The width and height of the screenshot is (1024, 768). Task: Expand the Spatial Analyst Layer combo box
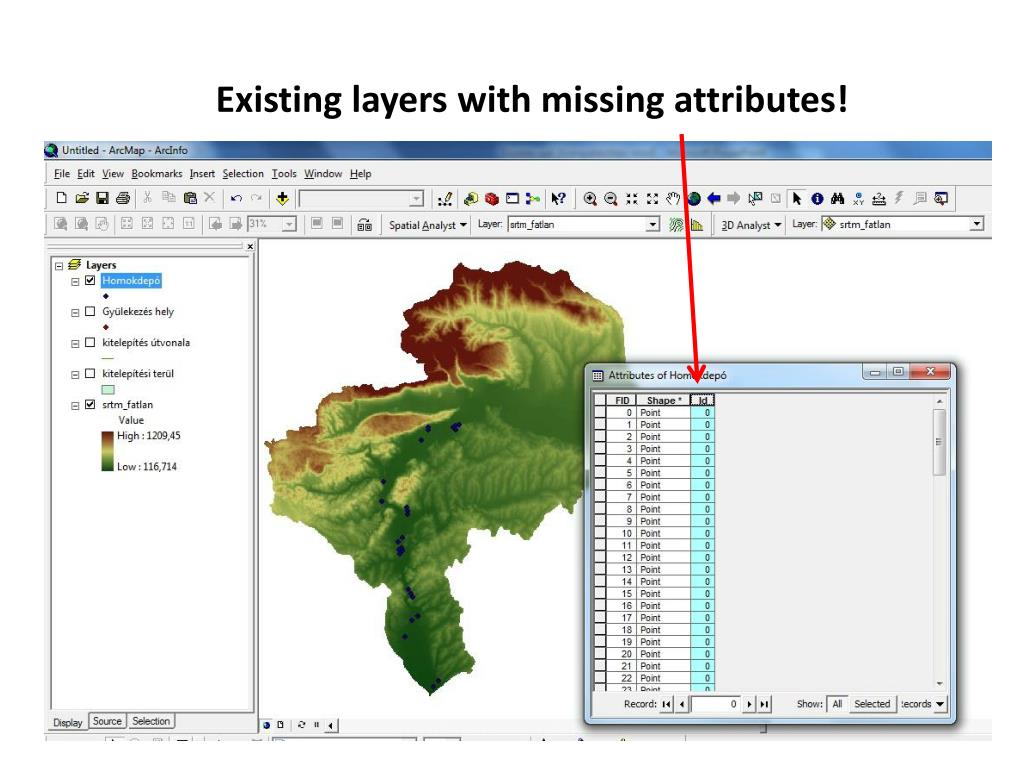click(652, 225)
